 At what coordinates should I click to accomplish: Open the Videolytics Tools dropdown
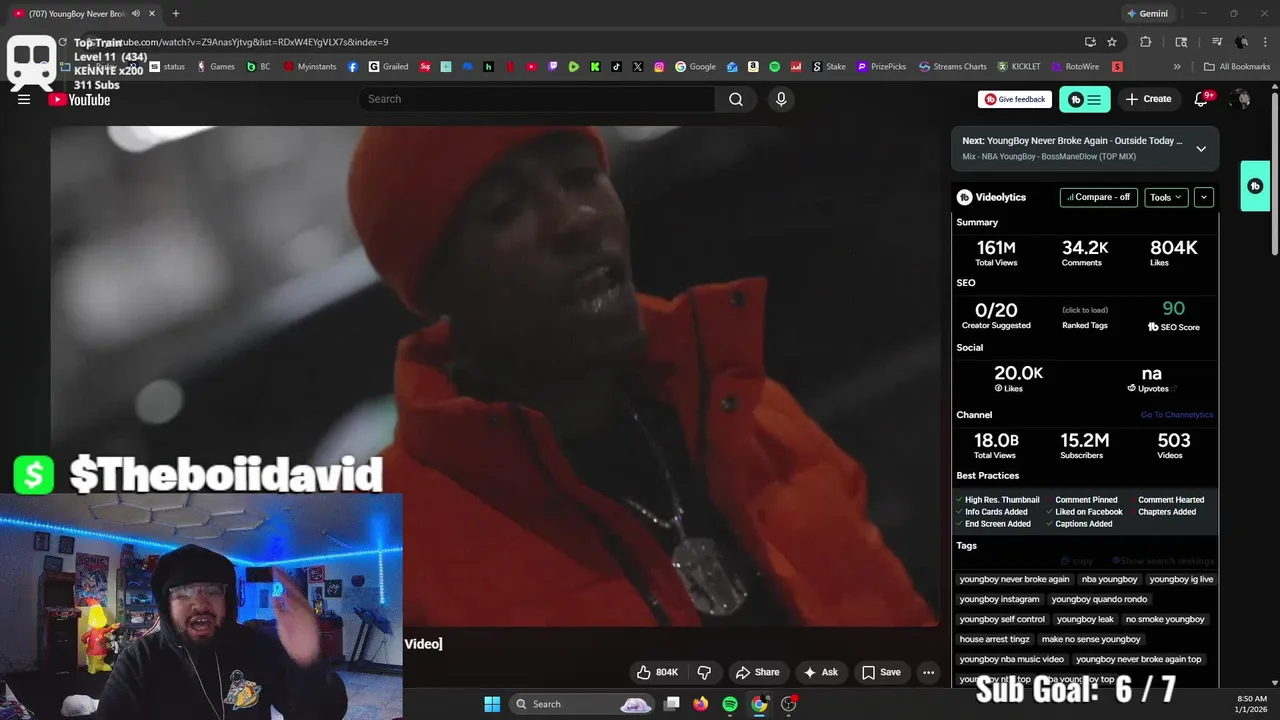coord(1166,197)
